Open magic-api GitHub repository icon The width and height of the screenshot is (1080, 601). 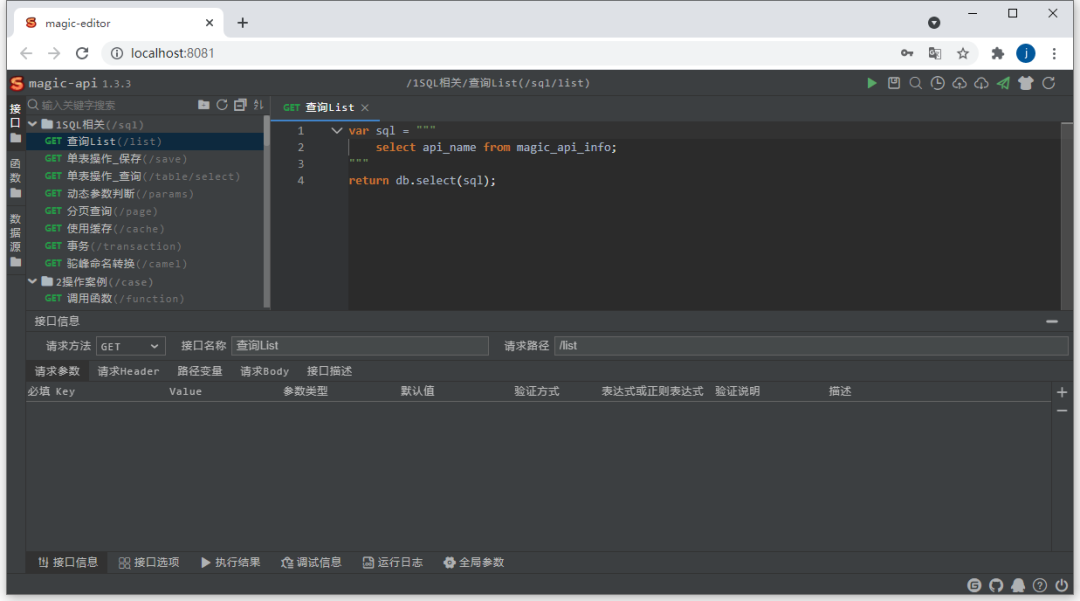996,585
